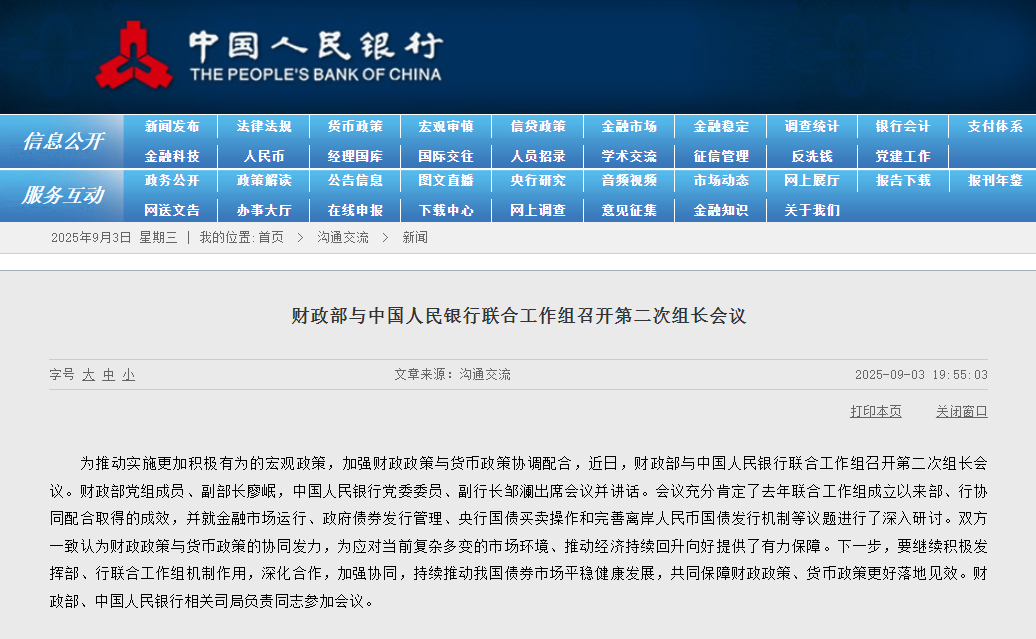Open 金融知识 navigation item

pos(721,210)
